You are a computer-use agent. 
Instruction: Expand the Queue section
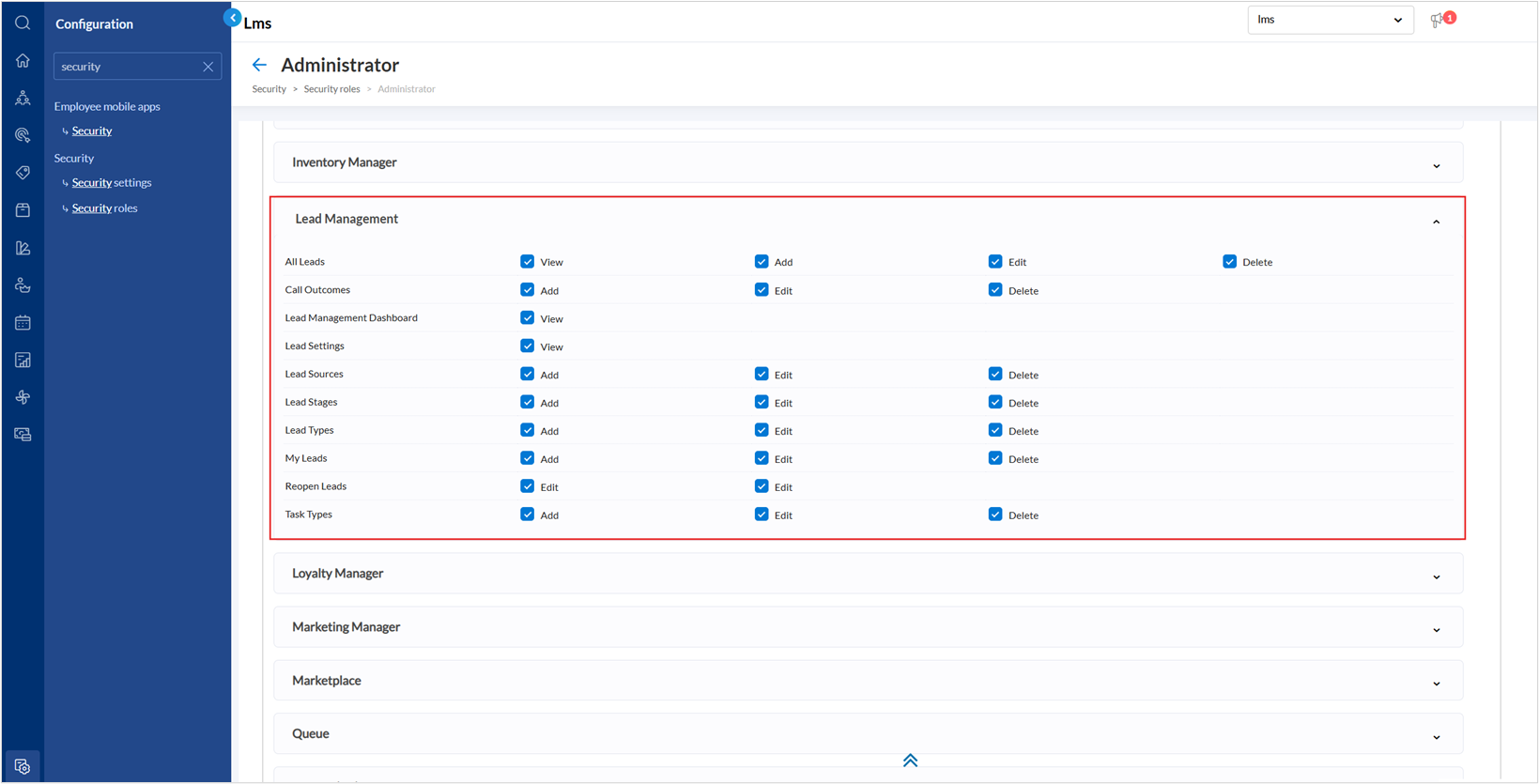[1437, 738]
